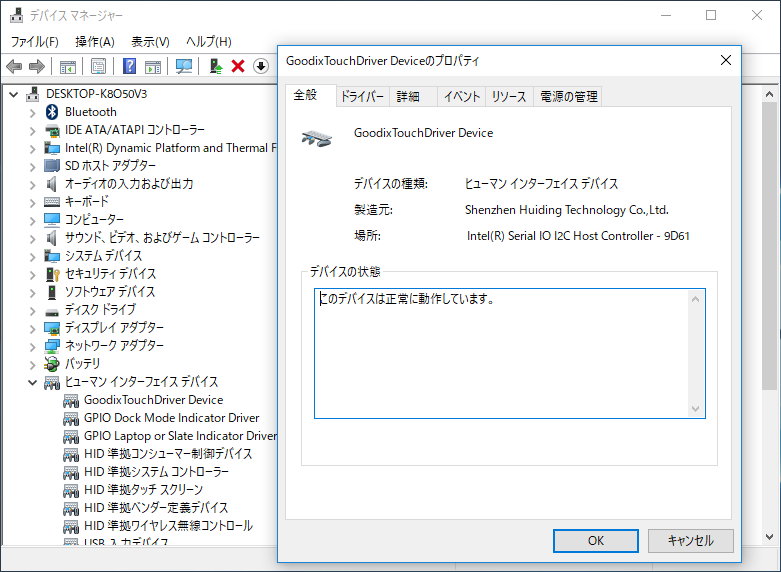The height and width of the screenshot is (572, 781).
Task: Click the キーボード category icon
Action: [52, 201]
